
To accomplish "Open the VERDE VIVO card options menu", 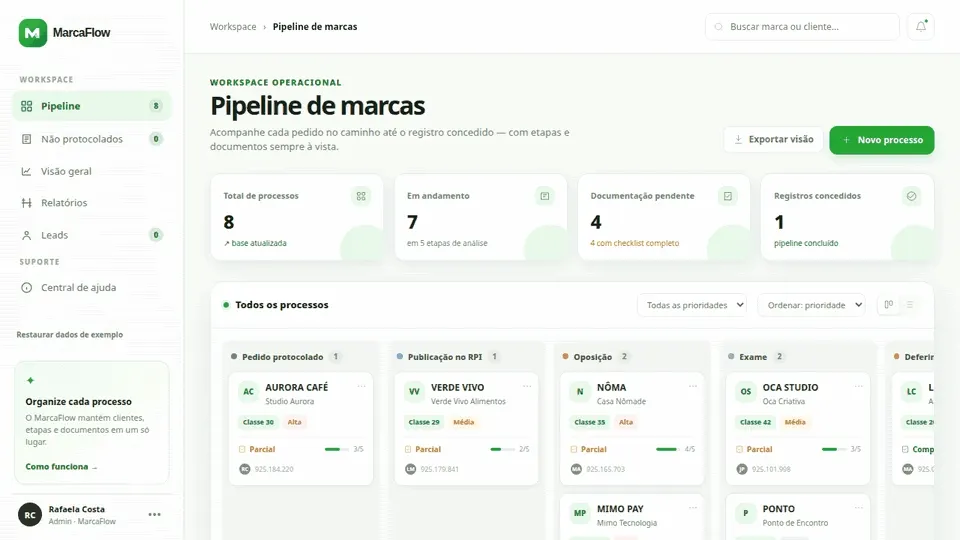I will [x=527, y=386].
